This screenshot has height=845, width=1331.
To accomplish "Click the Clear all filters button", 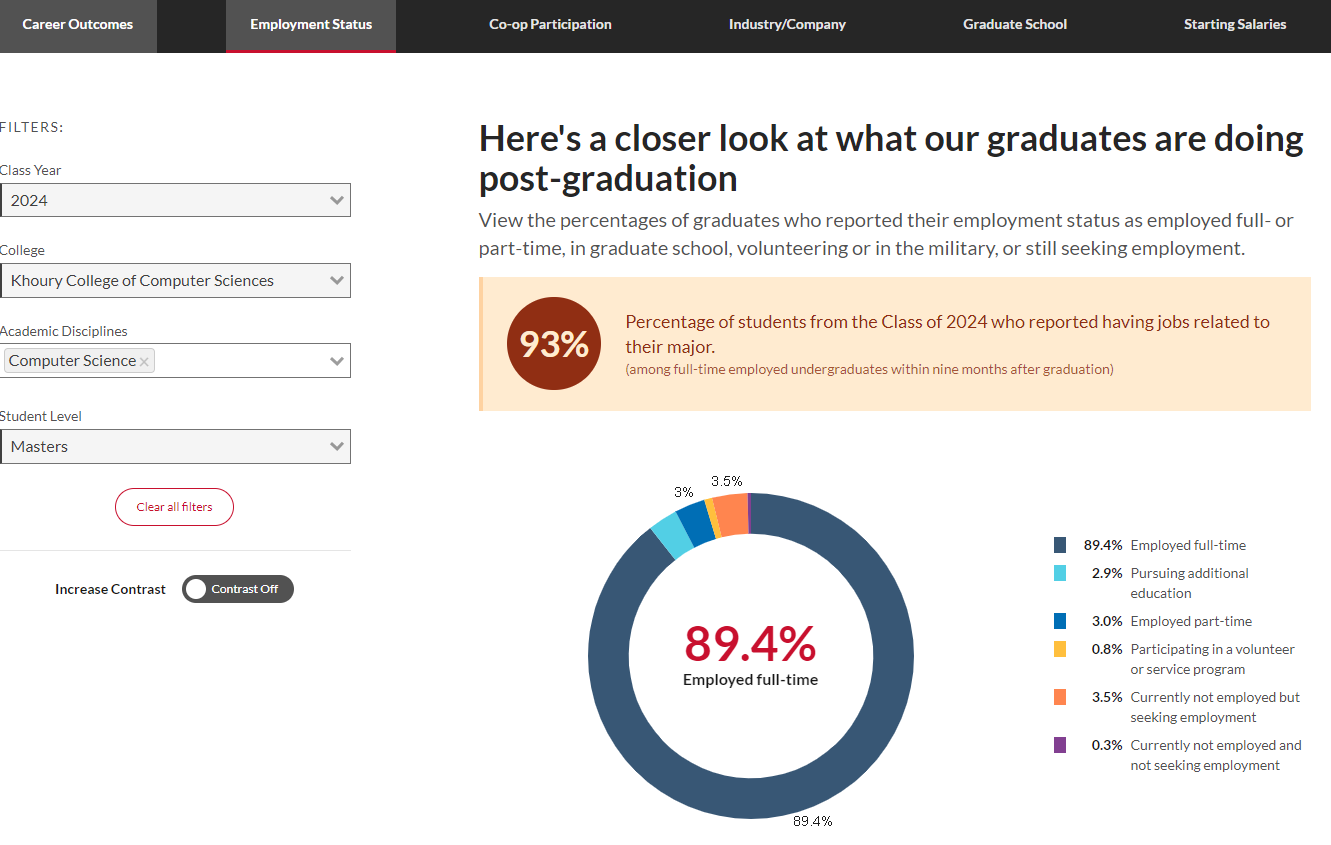I will (174, 507).
